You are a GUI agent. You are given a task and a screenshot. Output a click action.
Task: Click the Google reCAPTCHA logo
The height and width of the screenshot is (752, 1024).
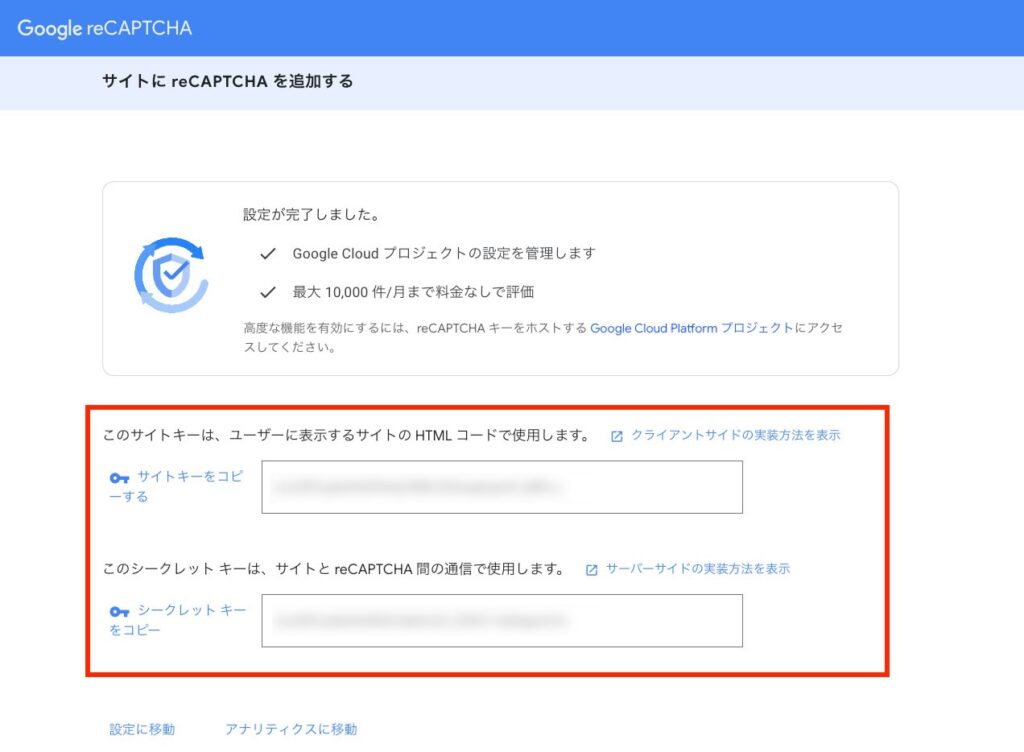pyautogui.click(x=104, y=28)
